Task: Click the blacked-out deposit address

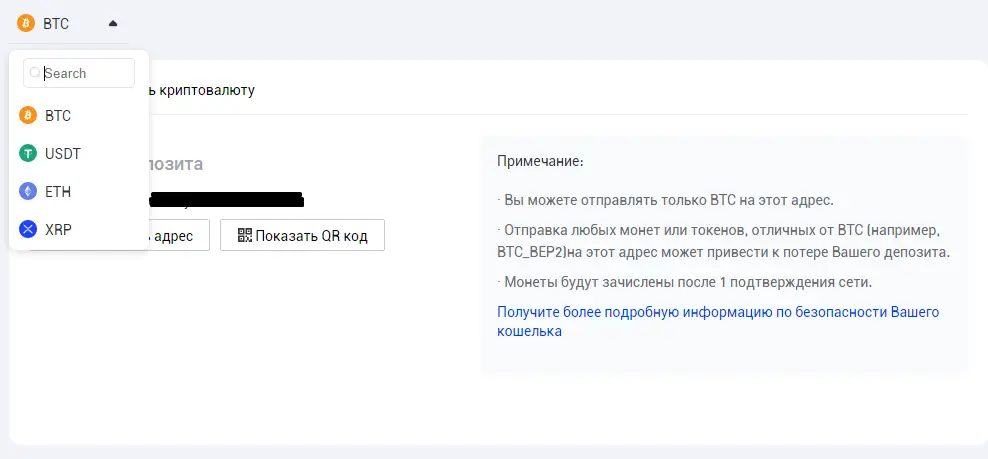Action: 227,199
